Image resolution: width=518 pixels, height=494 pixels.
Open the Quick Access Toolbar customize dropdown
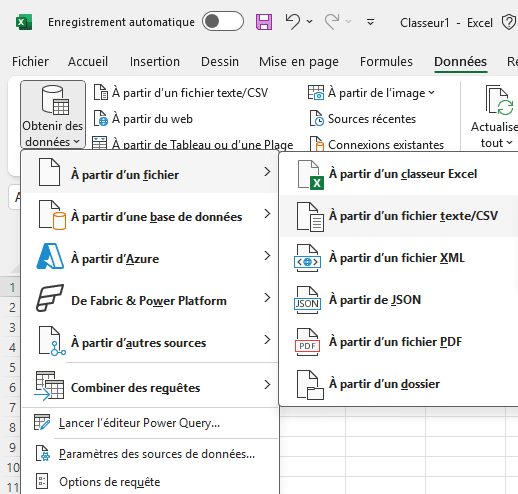pos(370,22)
